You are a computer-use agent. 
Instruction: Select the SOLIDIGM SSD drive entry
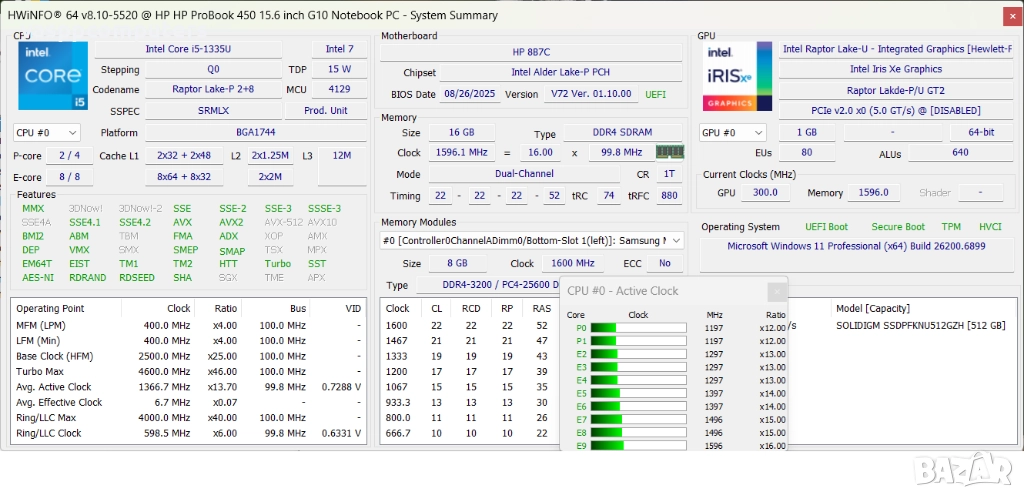920,325
